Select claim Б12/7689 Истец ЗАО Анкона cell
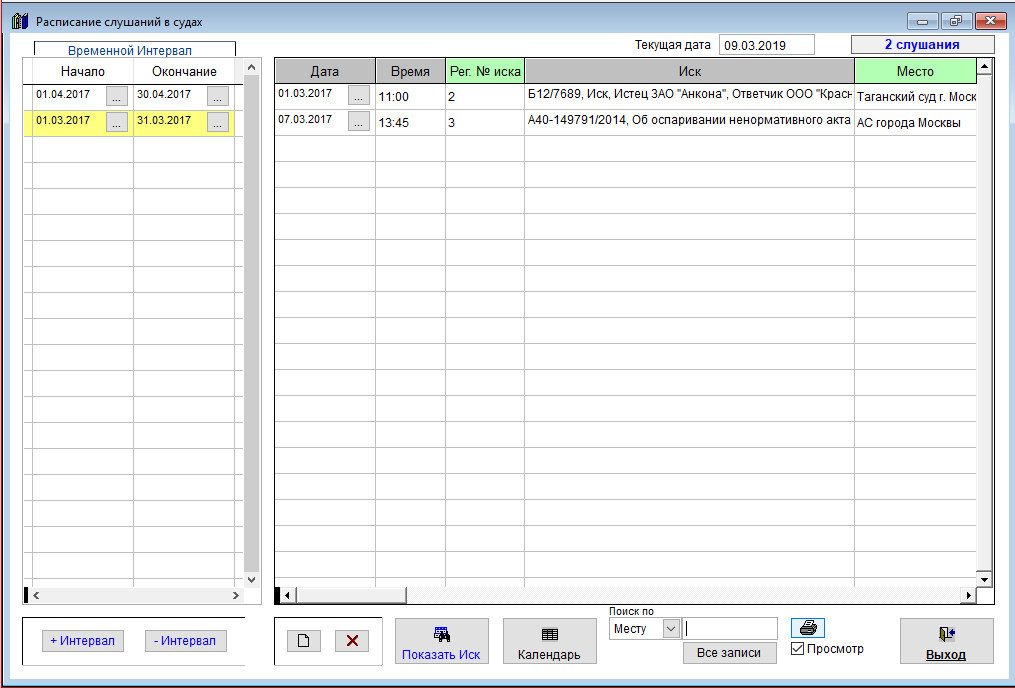 (689, 96)
